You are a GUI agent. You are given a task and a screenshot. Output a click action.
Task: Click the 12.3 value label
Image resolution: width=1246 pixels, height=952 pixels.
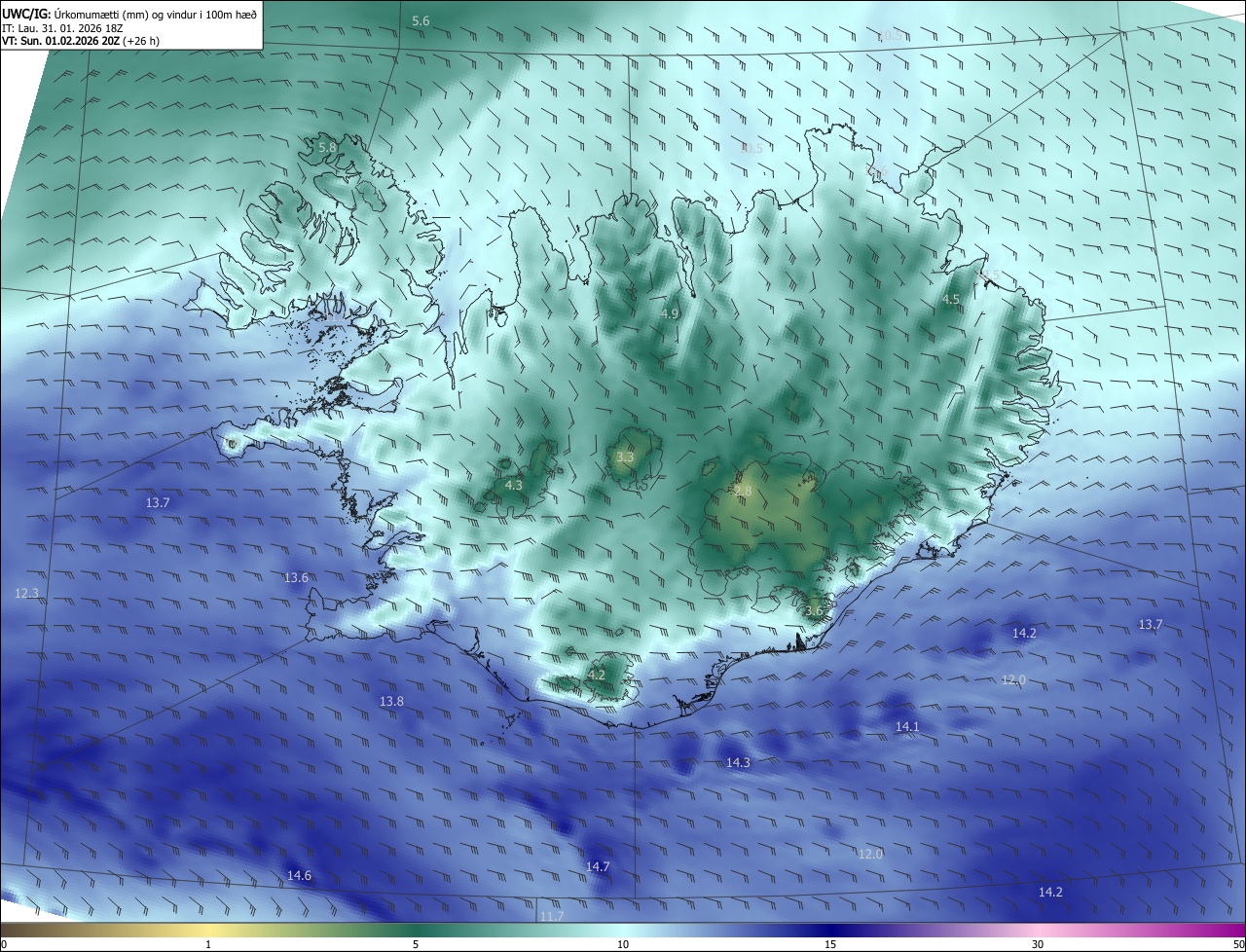pos(27,593)
